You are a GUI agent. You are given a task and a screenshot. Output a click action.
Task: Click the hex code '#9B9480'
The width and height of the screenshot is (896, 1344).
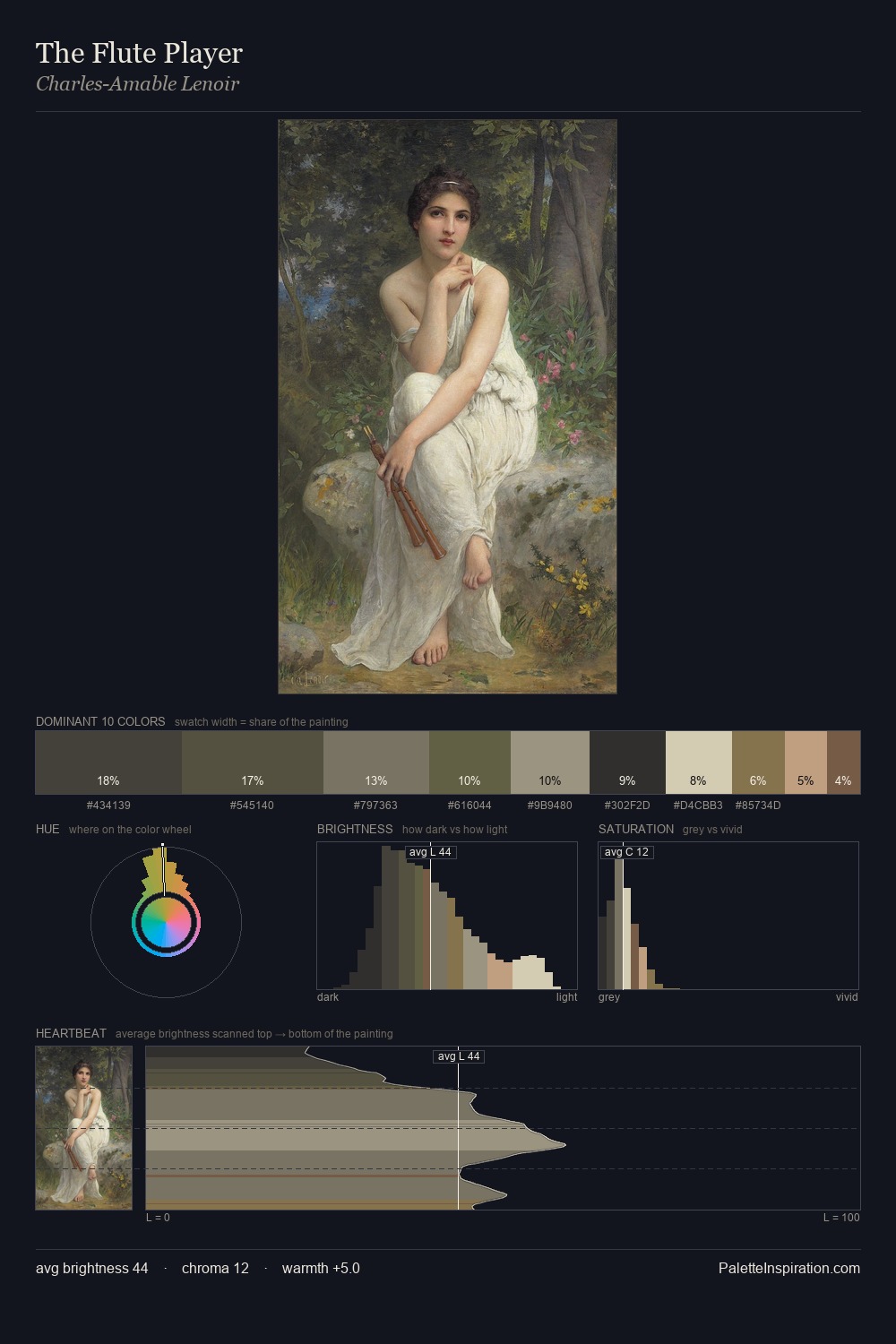pyautogui.click(x=549, y=806)
